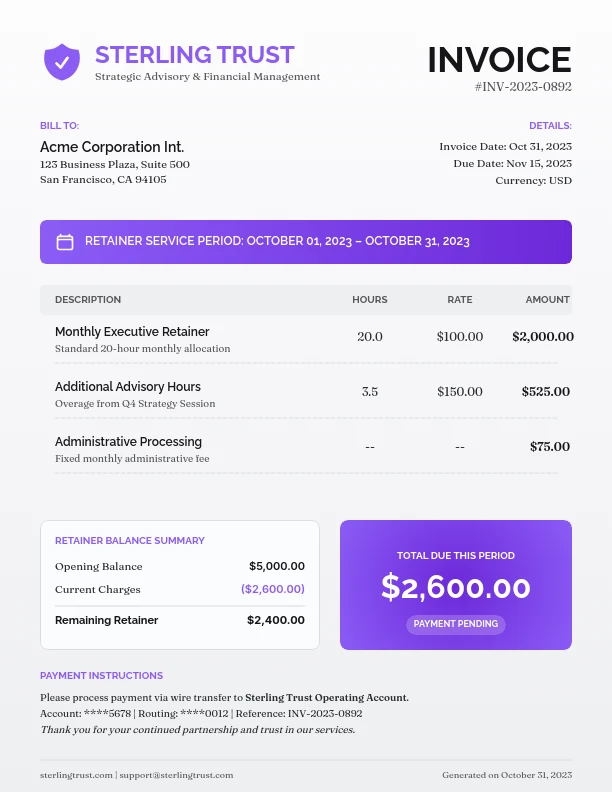Select the Remaining Retainer $2,400.00 value

click(276, 620)
